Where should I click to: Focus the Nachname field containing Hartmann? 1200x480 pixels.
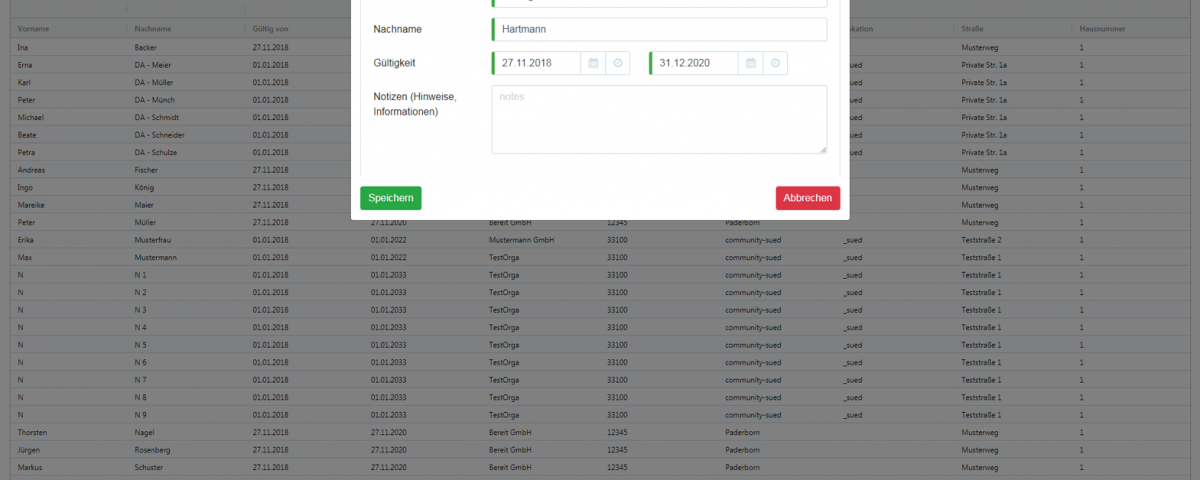click(x=659, y=30)
